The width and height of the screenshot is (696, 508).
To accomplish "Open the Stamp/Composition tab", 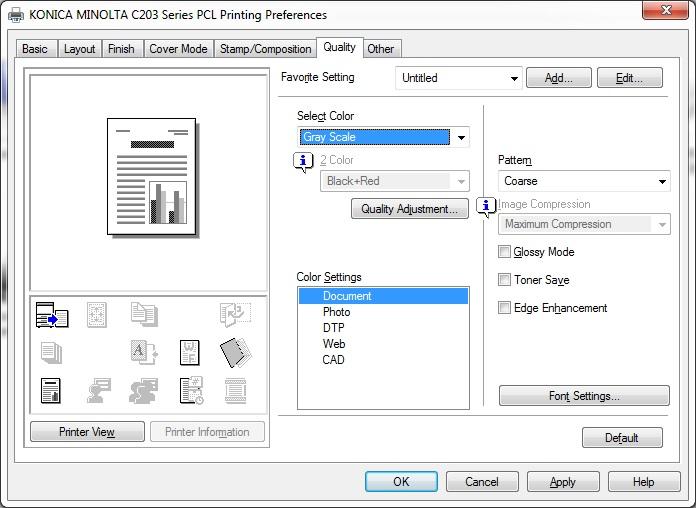I will coord(265,49).
